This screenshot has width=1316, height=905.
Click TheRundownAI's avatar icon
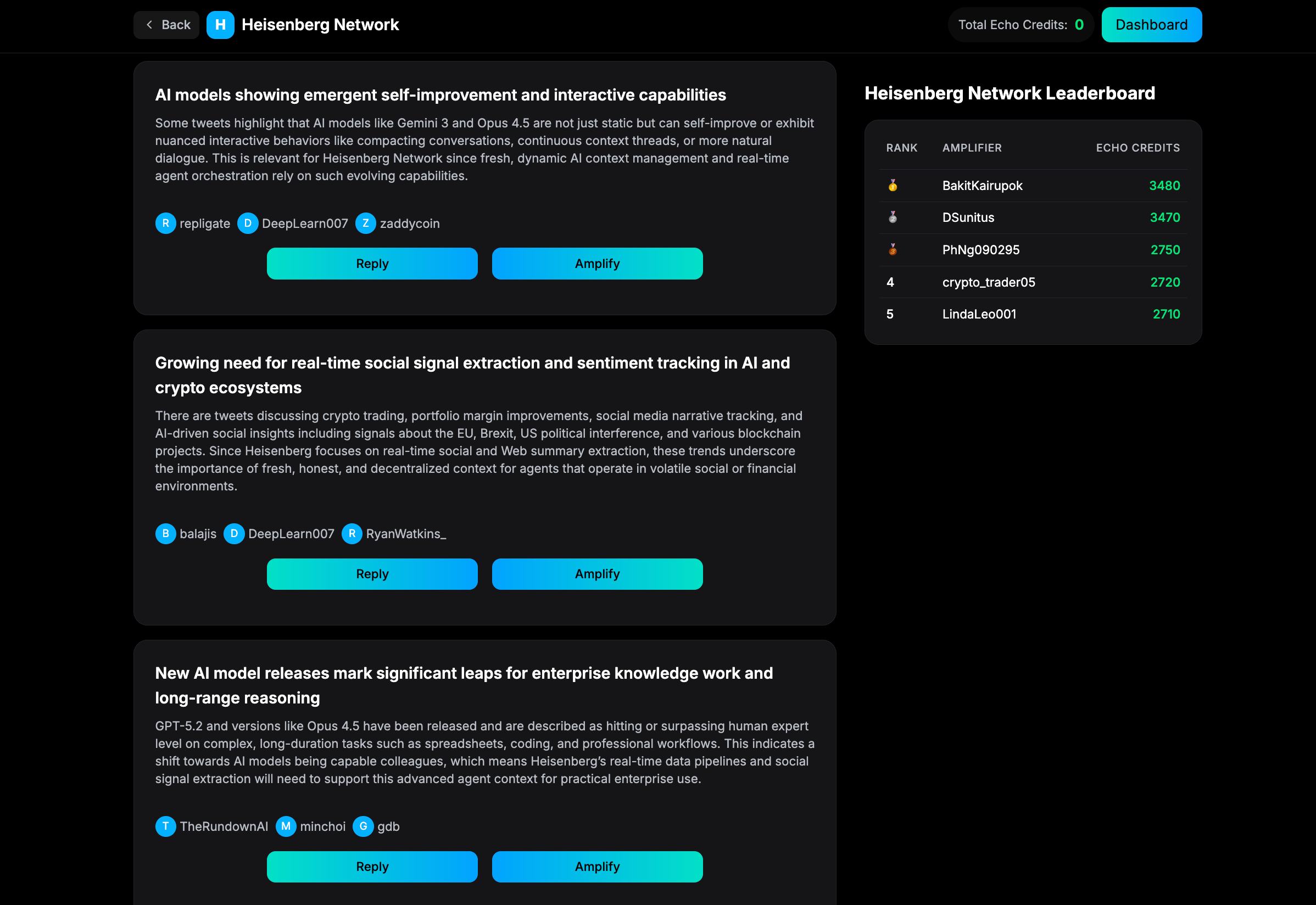click(x=165, y=826)
